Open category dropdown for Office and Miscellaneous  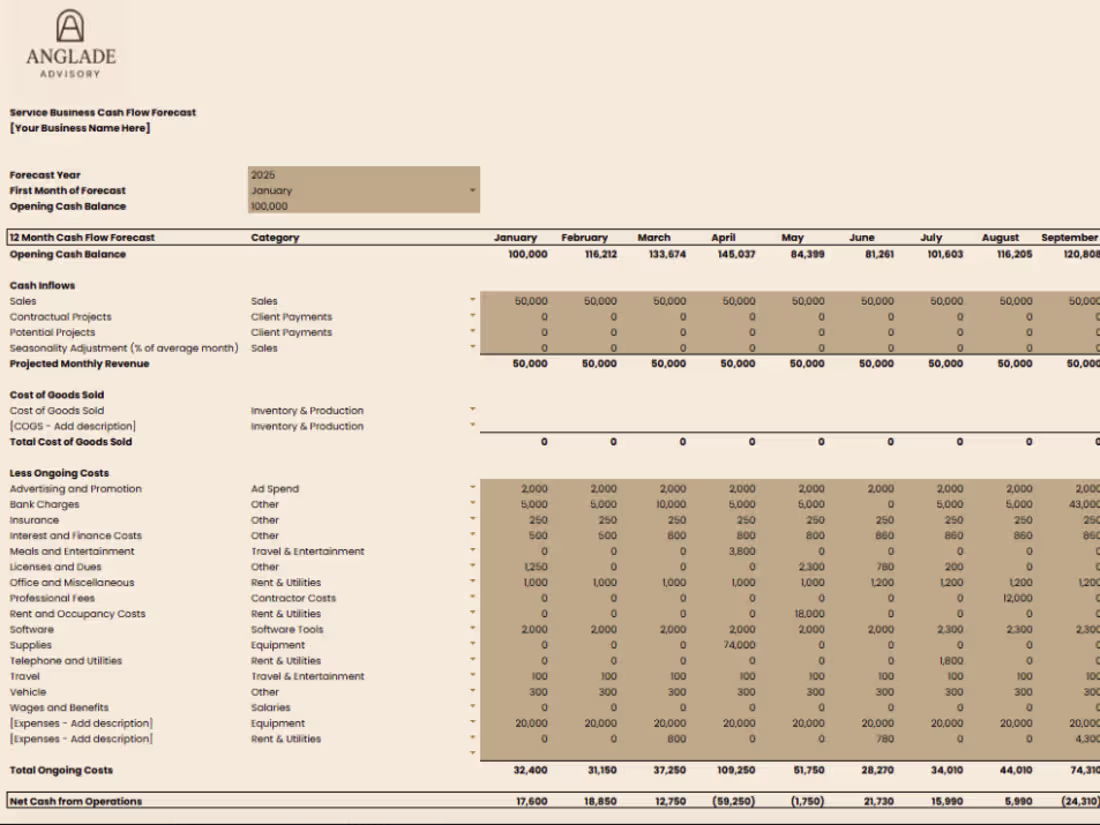[473, 581]
